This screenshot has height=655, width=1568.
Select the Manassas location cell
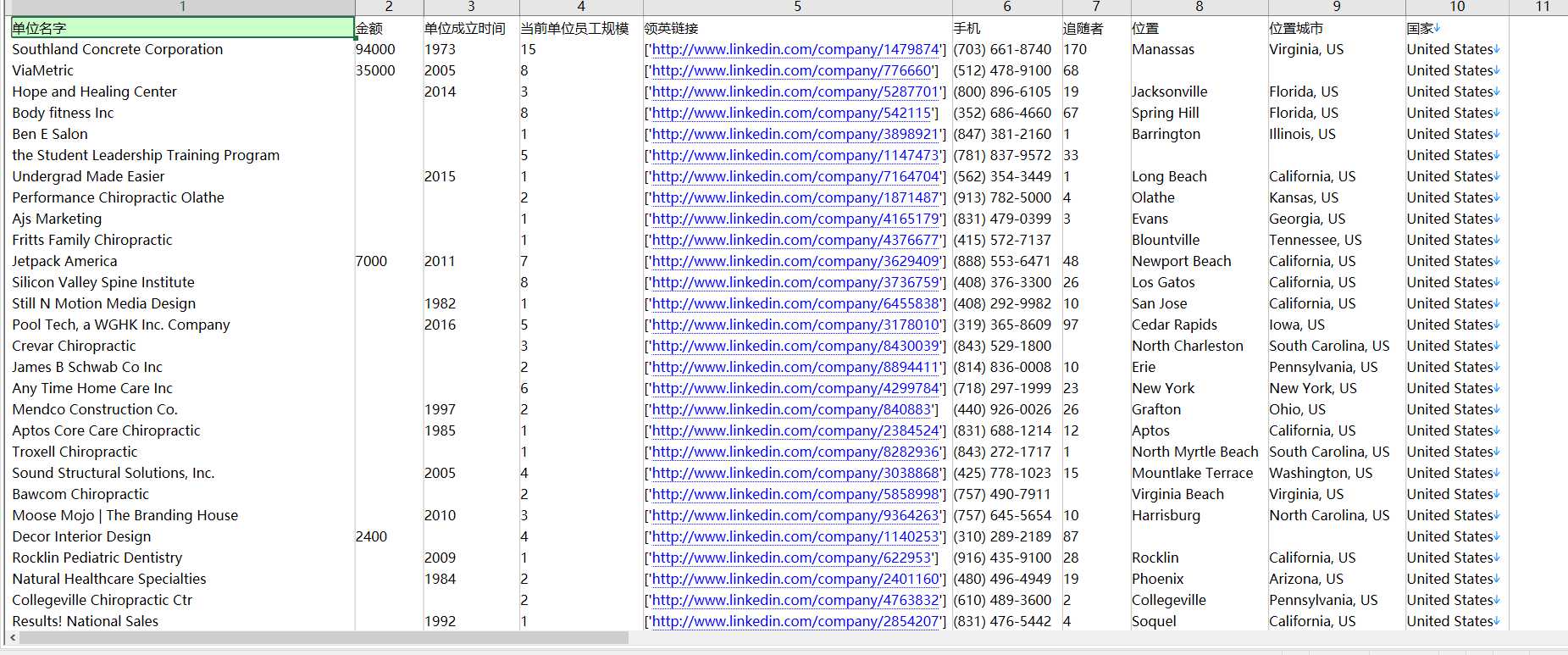[1200, 49]
